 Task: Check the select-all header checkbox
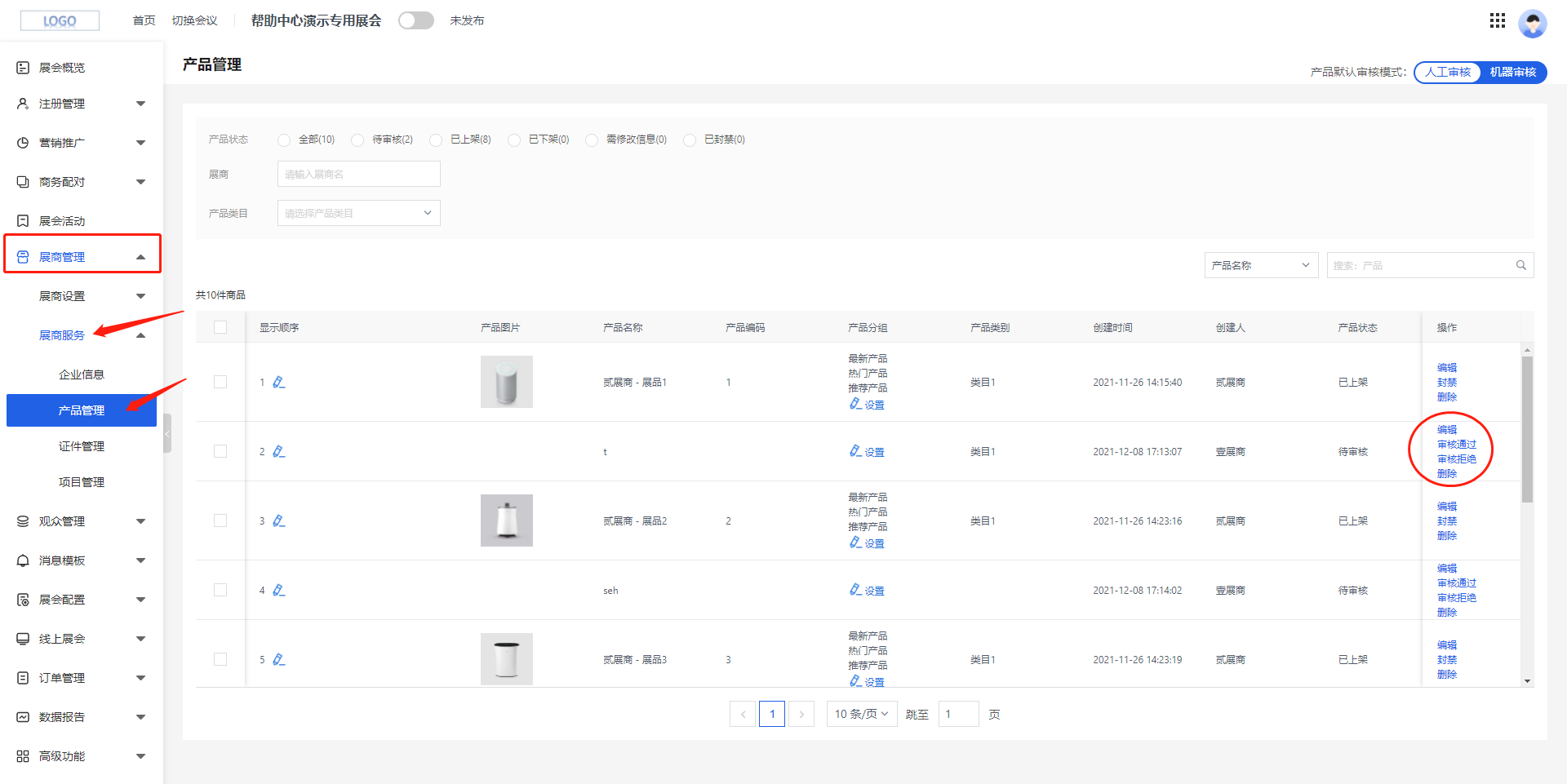pos(220,327)
